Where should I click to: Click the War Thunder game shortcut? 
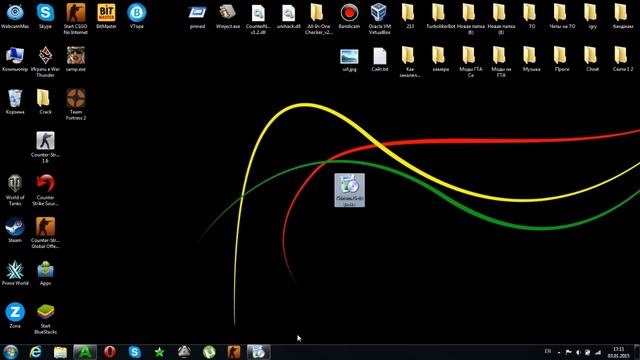point(45,62)
